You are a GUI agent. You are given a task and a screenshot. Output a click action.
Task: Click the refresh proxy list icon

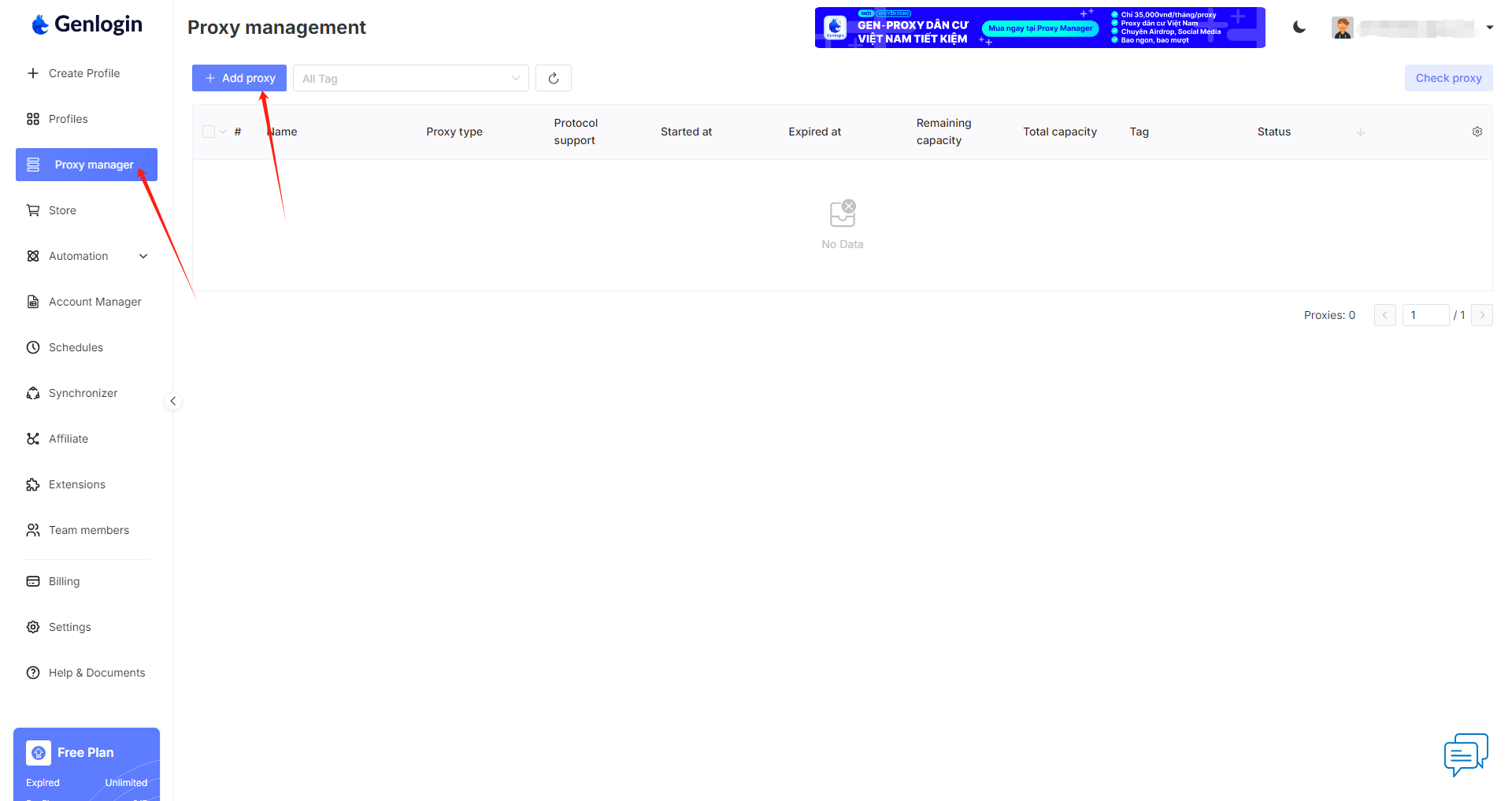553,78
